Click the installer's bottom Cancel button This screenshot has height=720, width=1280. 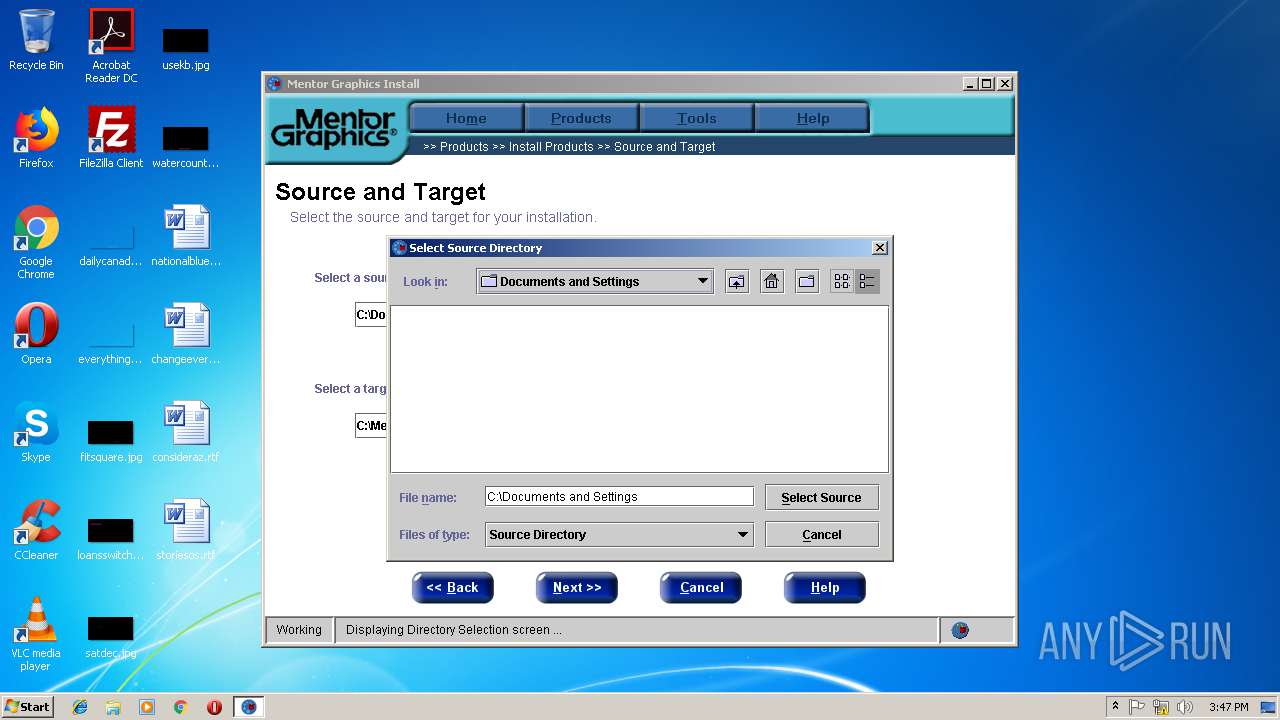(x=701, y=588)
